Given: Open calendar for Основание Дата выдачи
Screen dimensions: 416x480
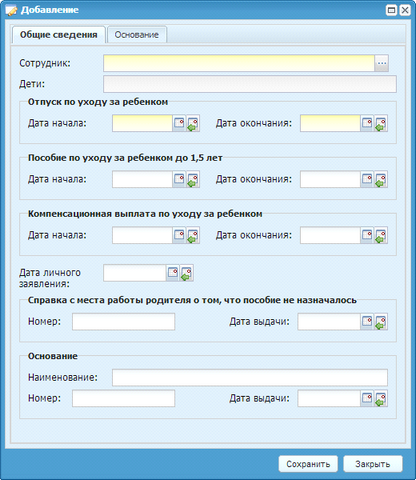Looking at the screenshot, I should 367,399.
